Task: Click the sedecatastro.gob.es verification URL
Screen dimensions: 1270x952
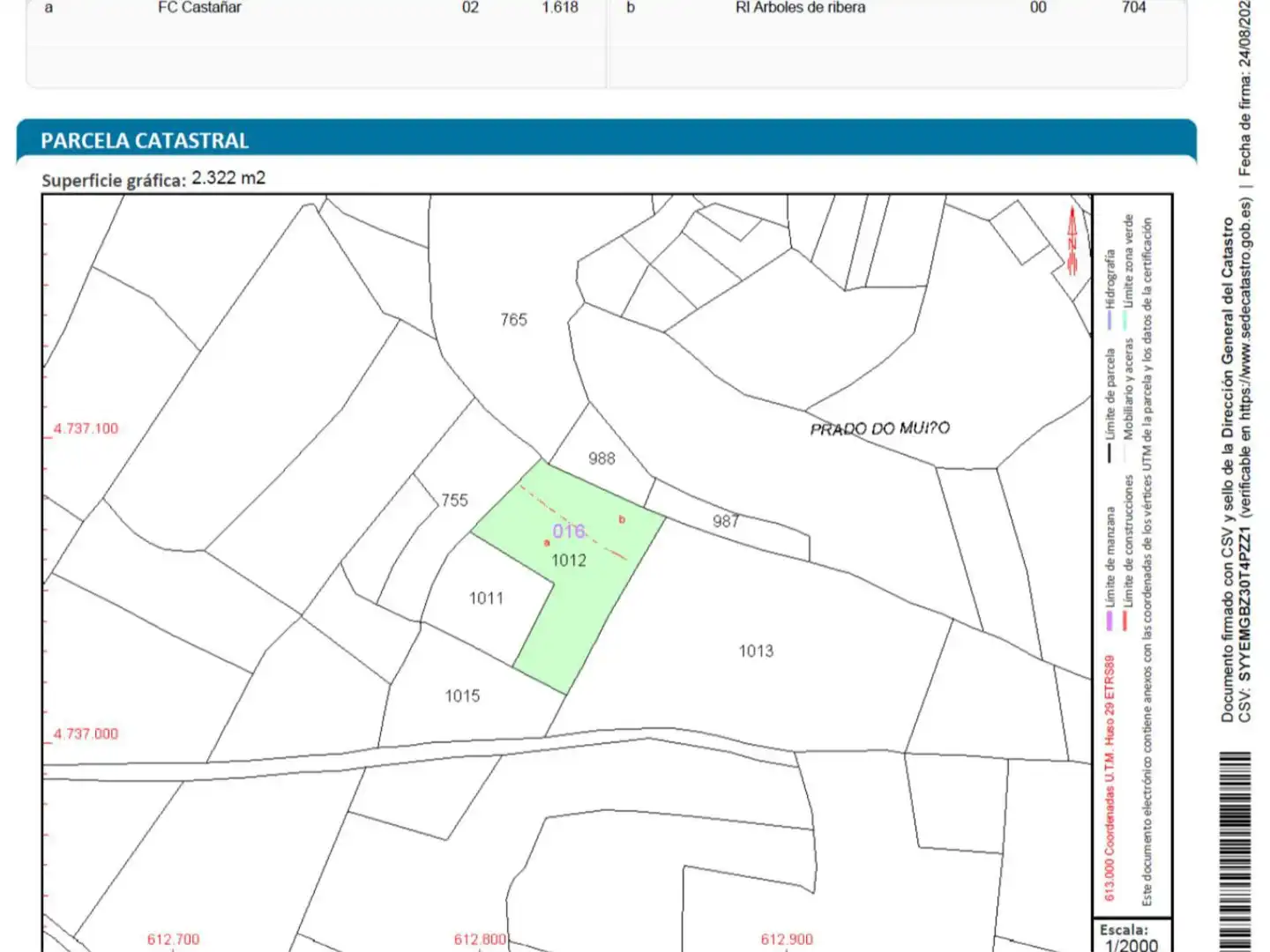Action: coord(1244,309)
